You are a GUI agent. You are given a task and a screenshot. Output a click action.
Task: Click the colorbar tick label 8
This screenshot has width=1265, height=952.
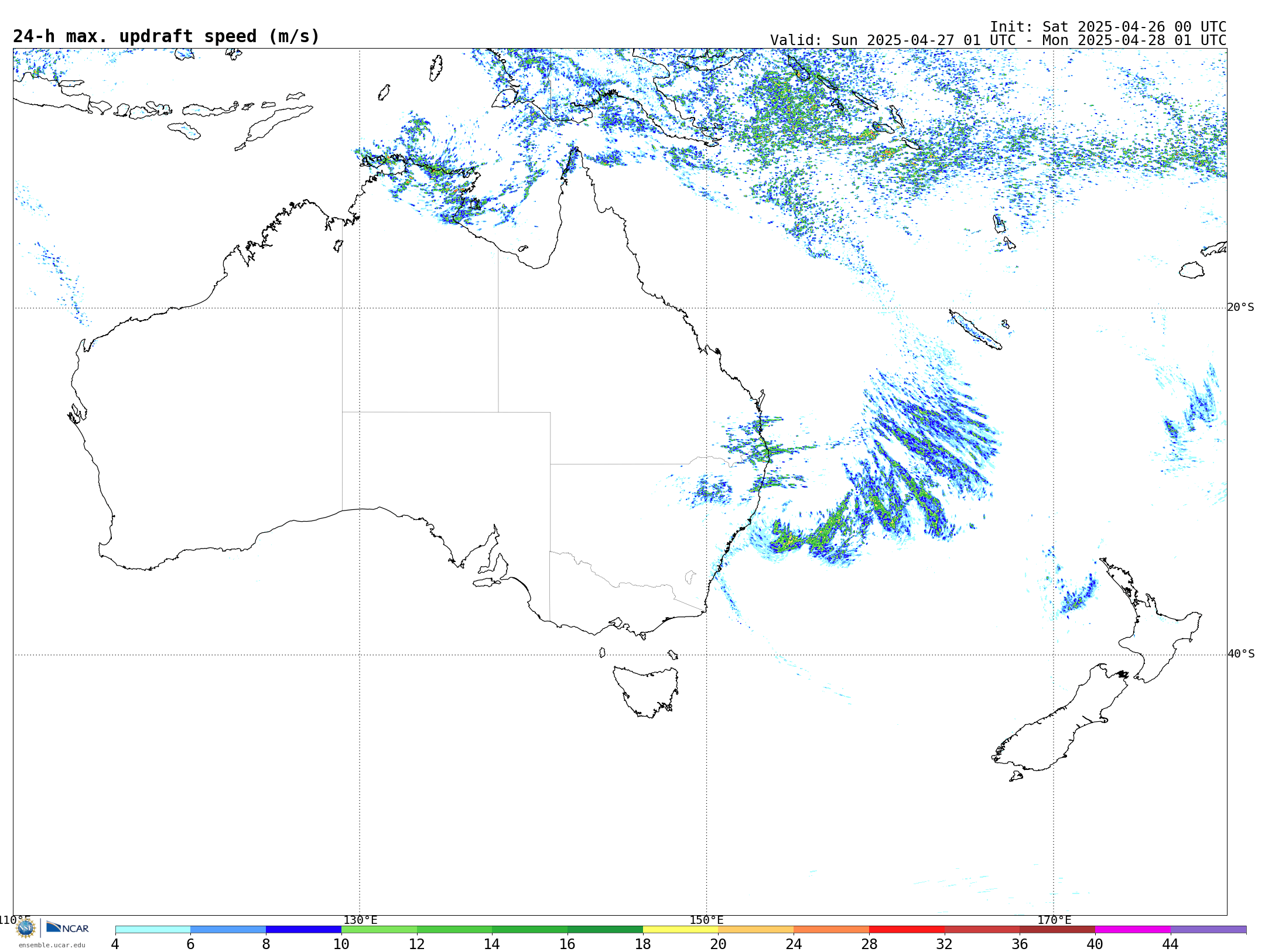tap(266, 944)
